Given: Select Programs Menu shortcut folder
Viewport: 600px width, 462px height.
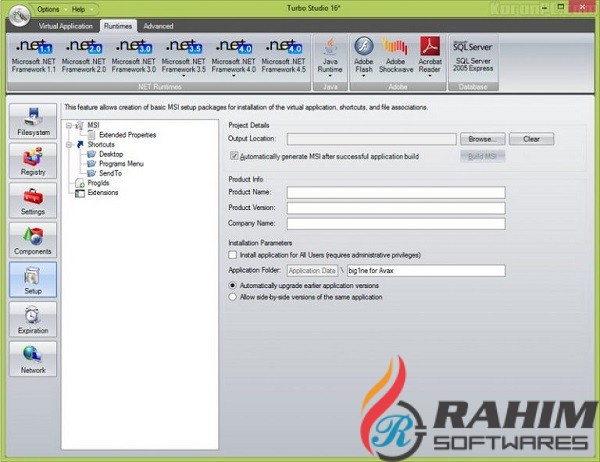Looking at the screenshot, I should (121, 163).
